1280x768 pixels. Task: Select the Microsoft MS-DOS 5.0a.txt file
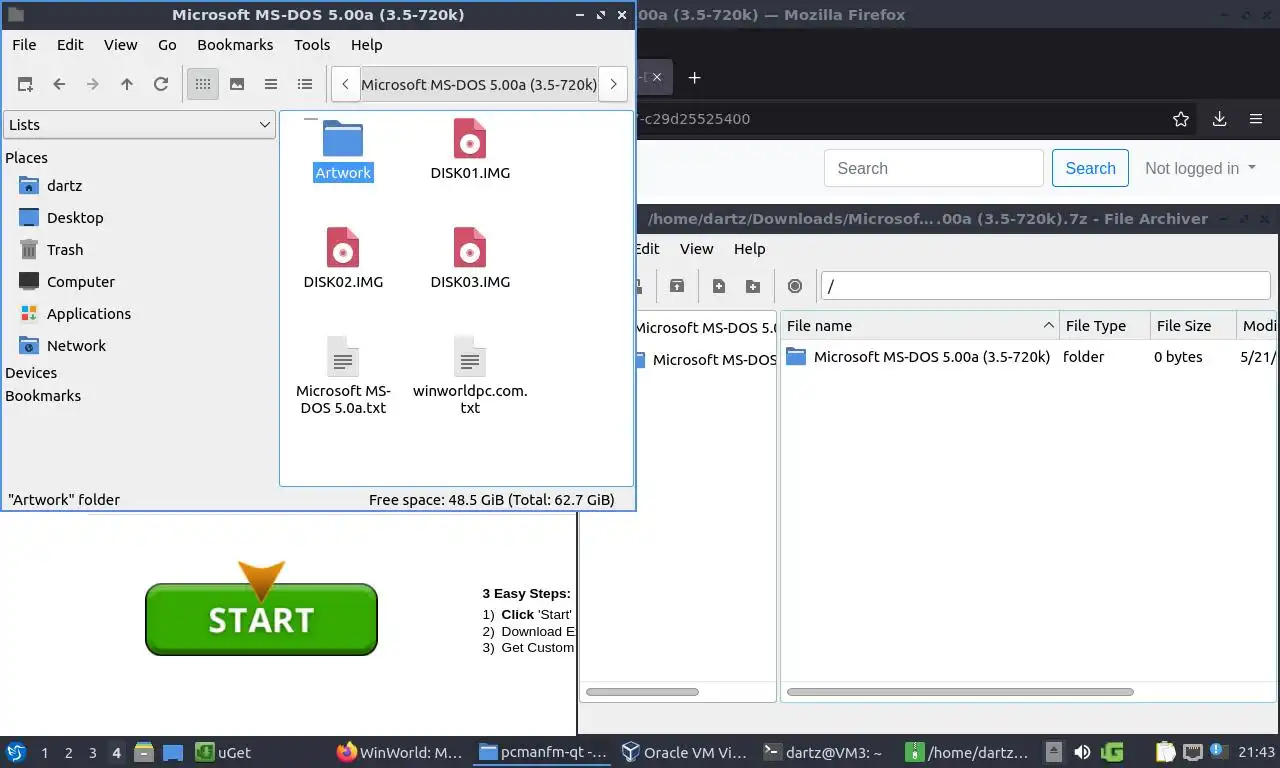pyautogui.click(x=343, y=376)
